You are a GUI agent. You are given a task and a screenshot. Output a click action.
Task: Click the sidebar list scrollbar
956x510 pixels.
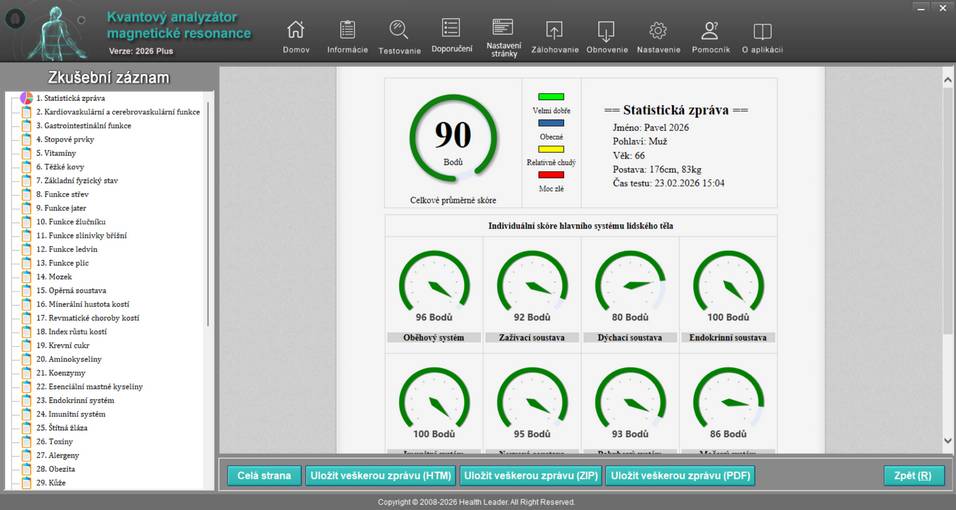209,214
